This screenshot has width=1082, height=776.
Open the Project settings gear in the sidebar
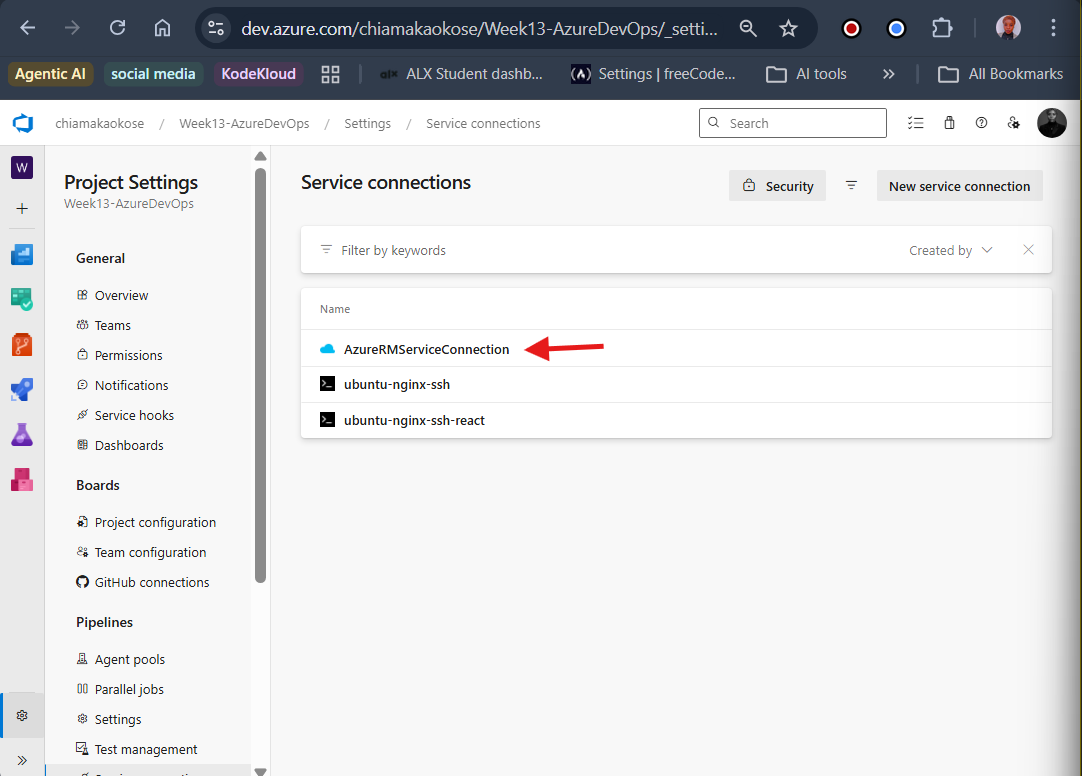pos(22,716)
